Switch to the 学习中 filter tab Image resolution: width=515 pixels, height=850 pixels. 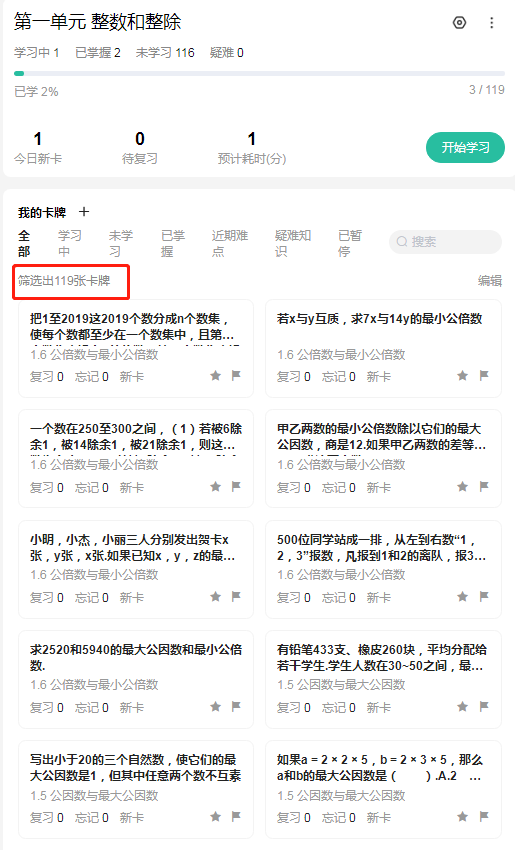(69, 243)
